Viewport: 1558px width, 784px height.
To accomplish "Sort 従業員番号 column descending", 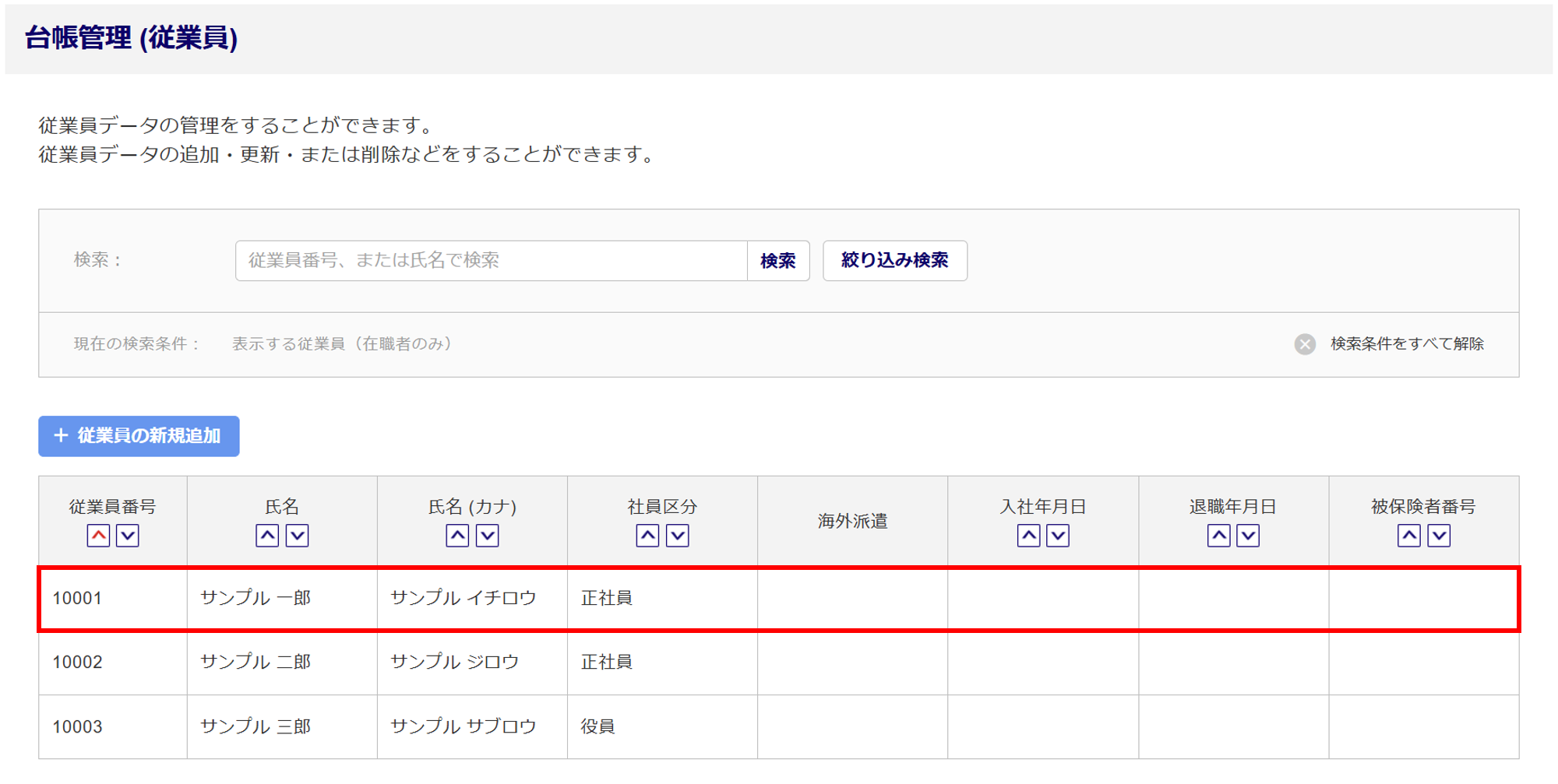I will 128,536.
